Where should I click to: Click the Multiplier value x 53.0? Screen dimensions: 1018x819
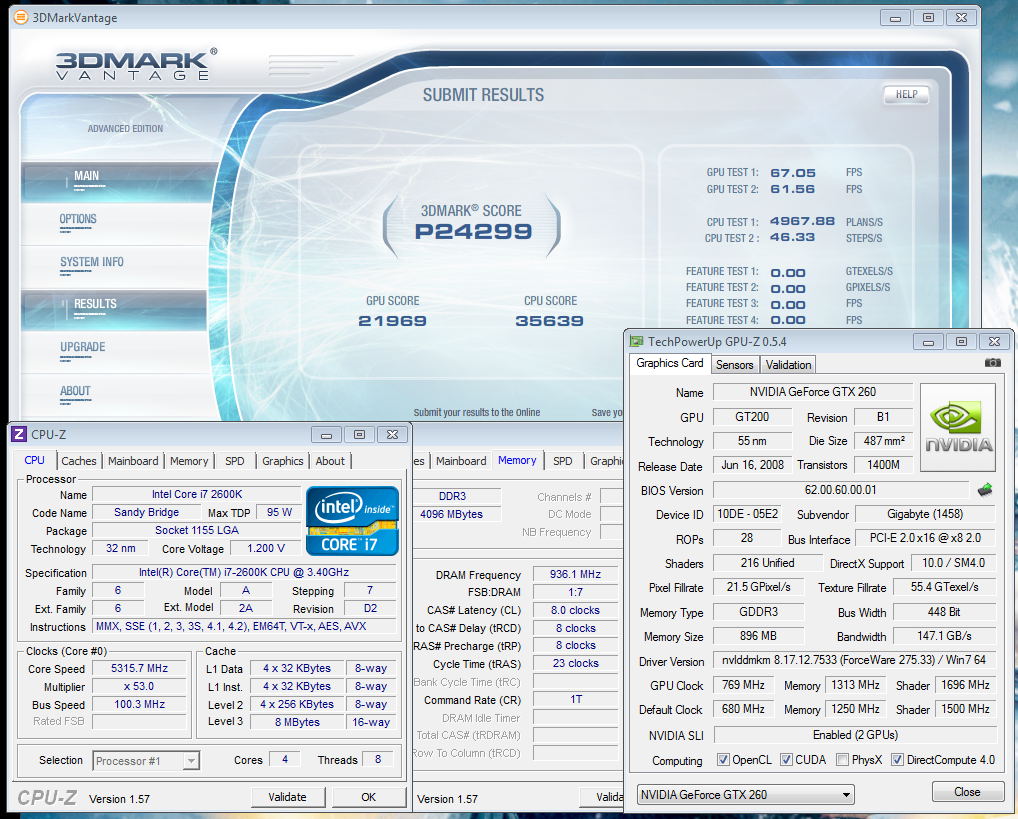[x=139, y=687]
